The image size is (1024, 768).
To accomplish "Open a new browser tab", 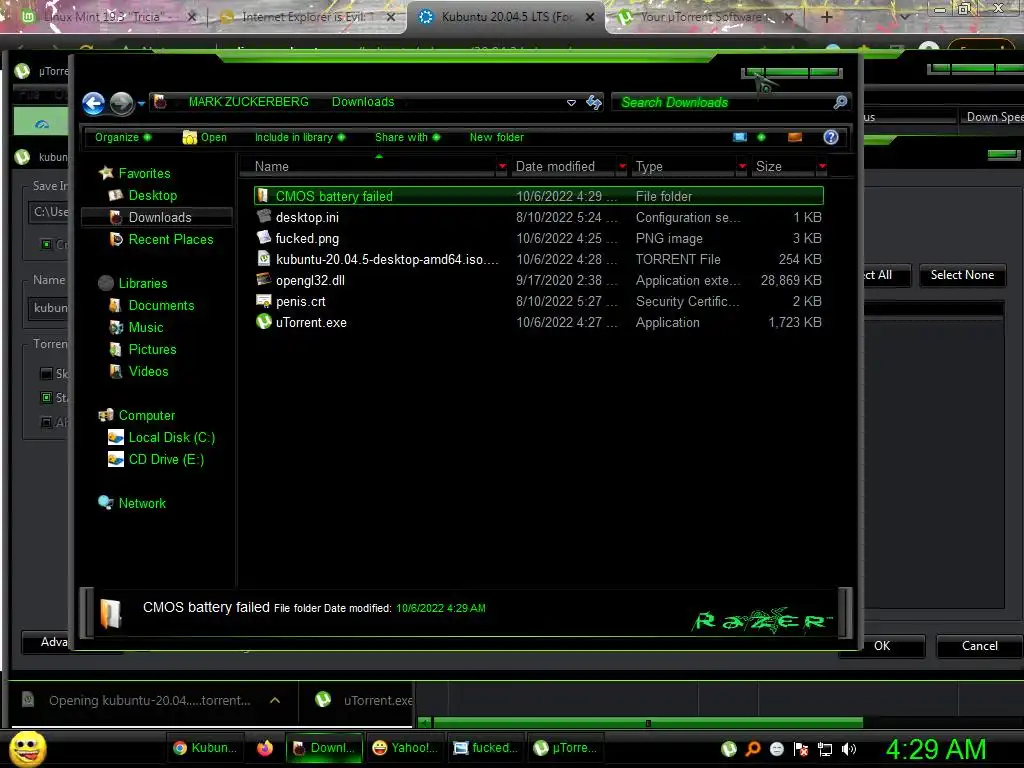I will tap(826, 17).
